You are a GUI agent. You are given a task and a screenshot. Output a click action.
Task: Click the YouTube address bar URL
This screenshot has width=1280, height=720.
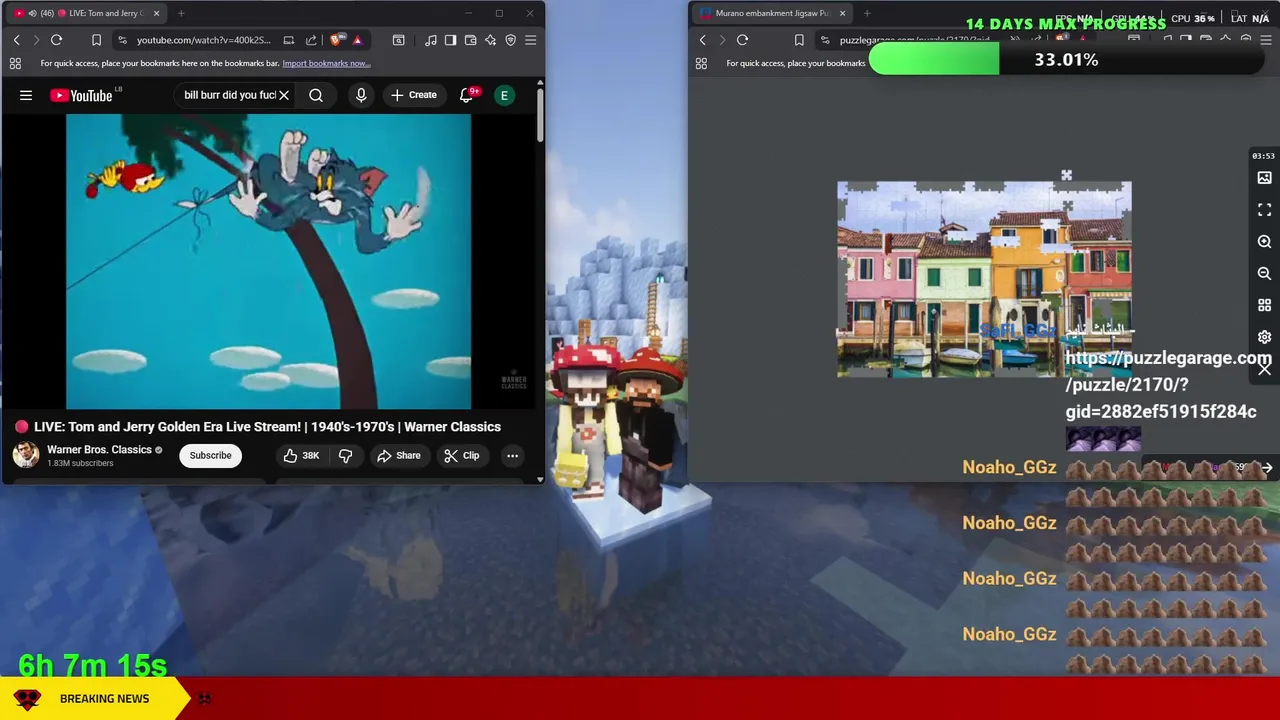[x=203, y=40]
